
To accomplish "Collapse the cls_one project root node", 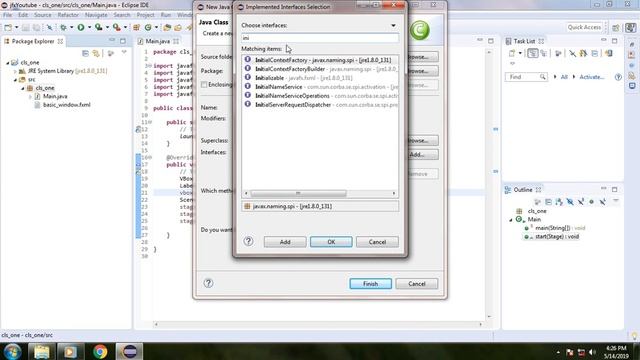I will [7, 63].
